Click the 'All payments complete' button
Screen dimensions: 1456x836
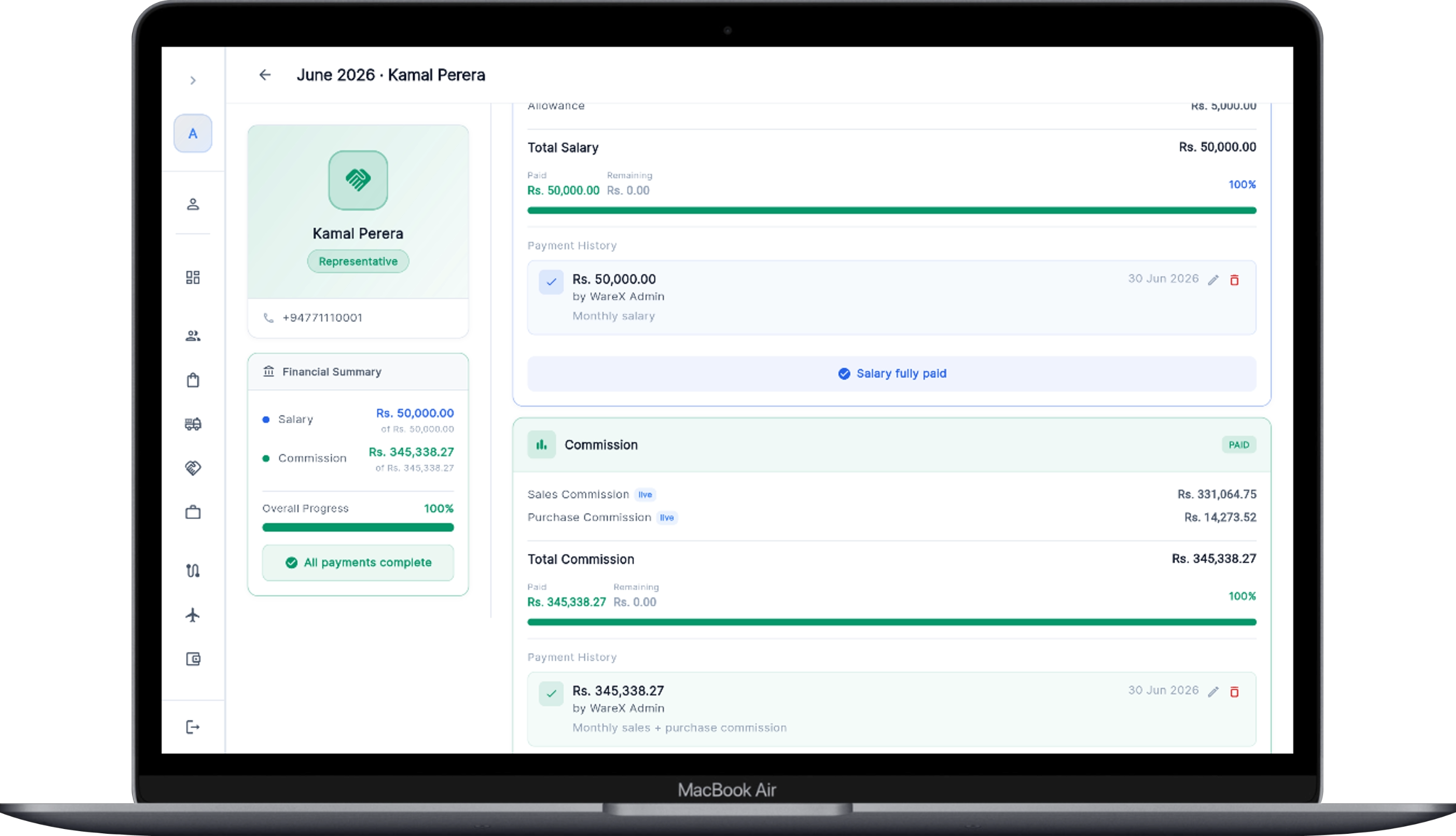[x=358, y=563]
